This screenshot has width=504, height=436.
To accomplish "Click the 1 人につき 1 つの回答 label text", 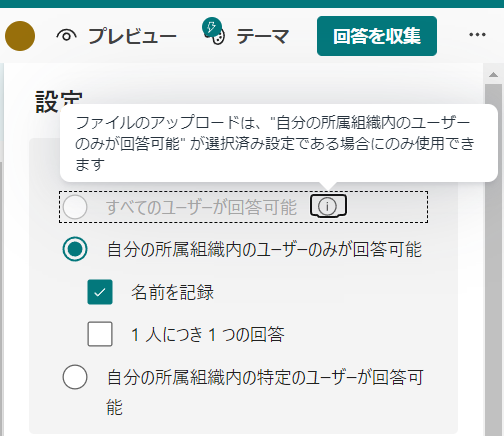I will pyautogui.click(x=208, y=334).
